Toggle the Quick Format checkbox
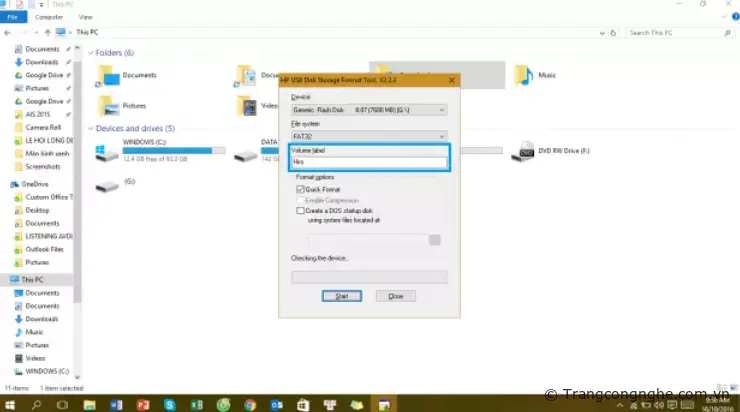Image resolution: width=740 pixels, height=412 pixels. click(x=300, y=189)
